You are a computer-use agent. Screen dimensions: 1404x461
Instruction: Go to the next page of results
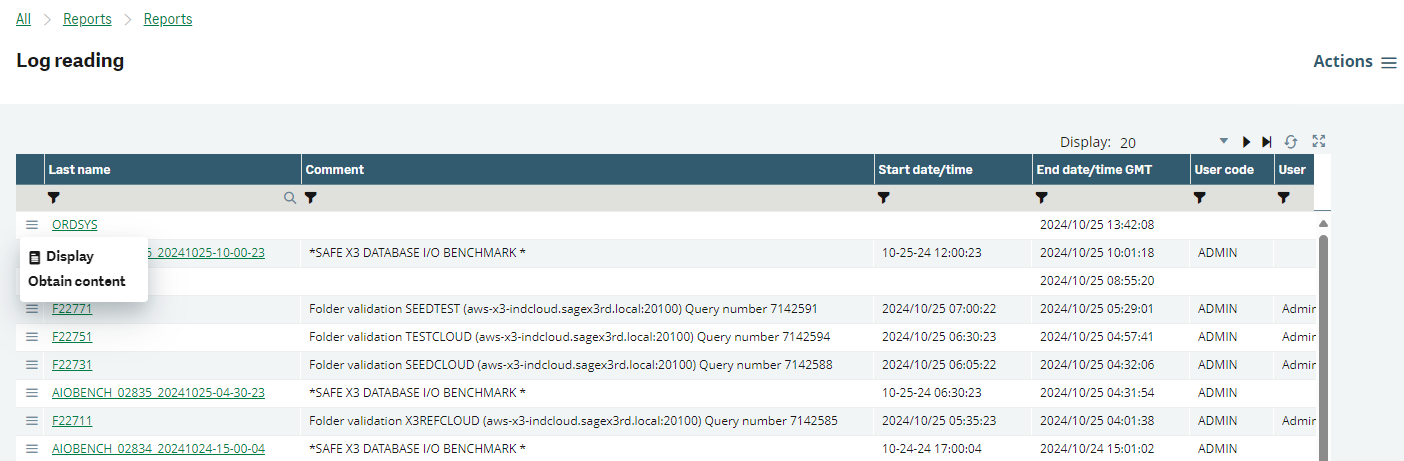[1246, 142]
